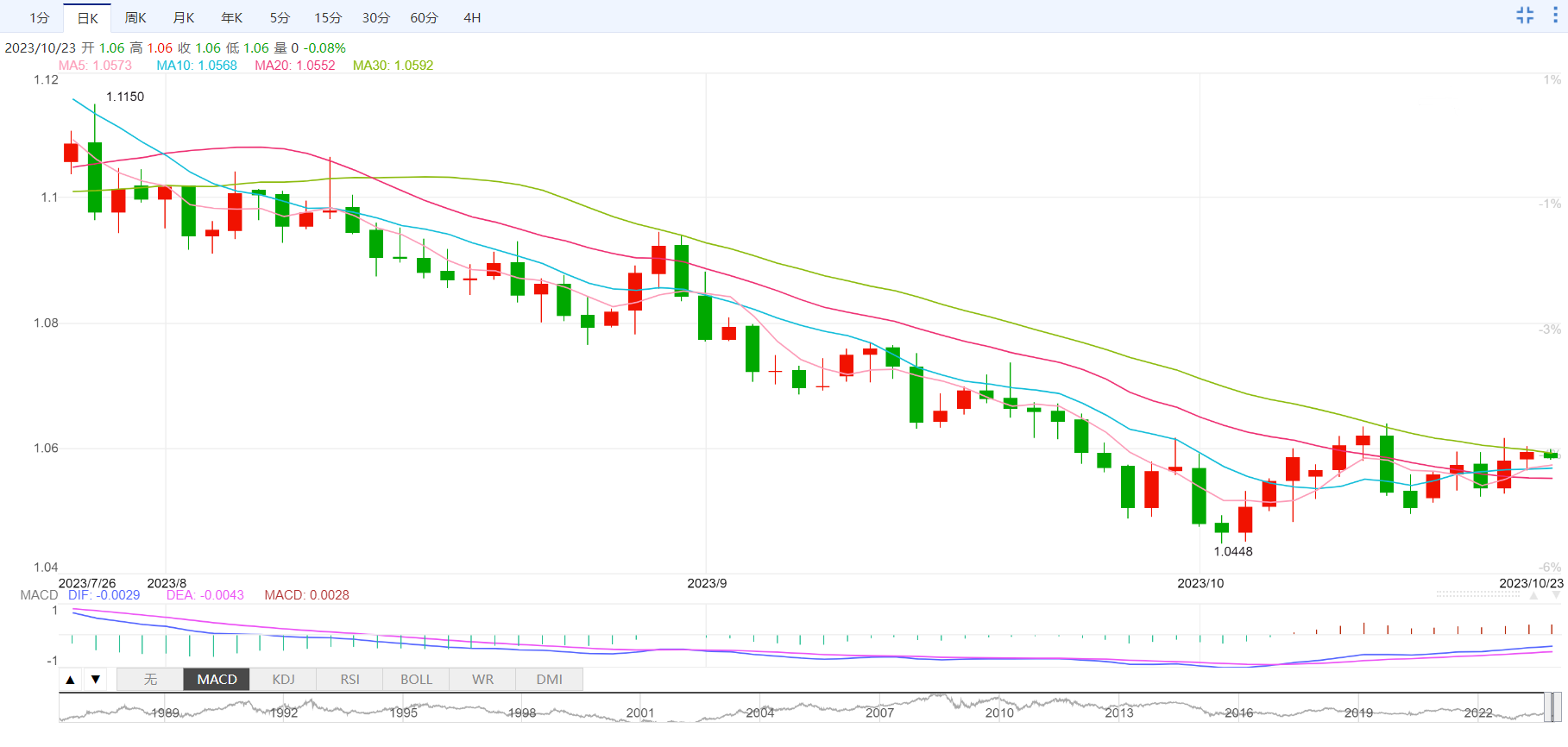
Task: Show the DMI indicator panel
Action: [x=549, y=680]
